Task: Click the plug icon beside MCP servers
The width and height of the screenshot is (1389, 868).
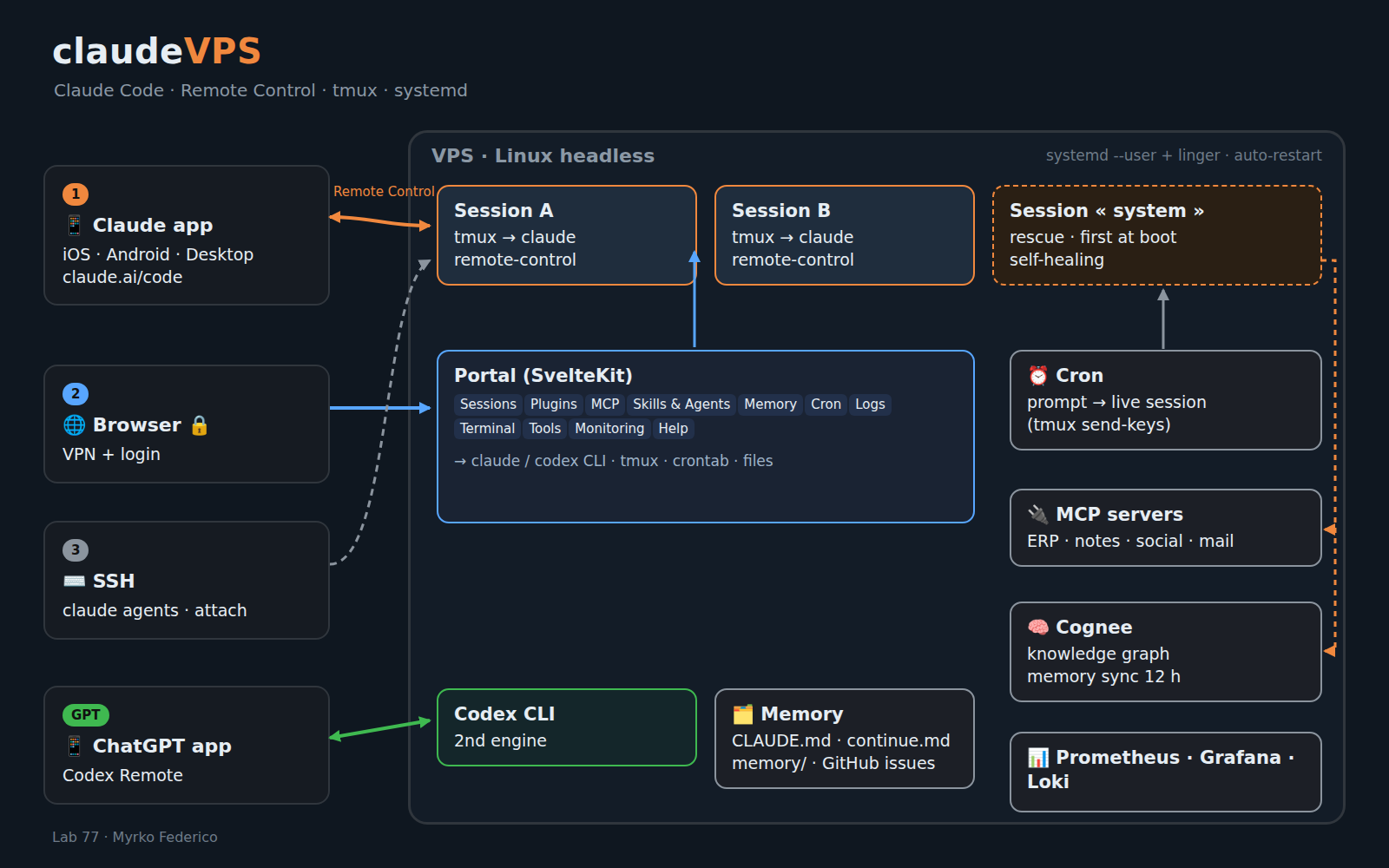Action: coord(1038,515)
